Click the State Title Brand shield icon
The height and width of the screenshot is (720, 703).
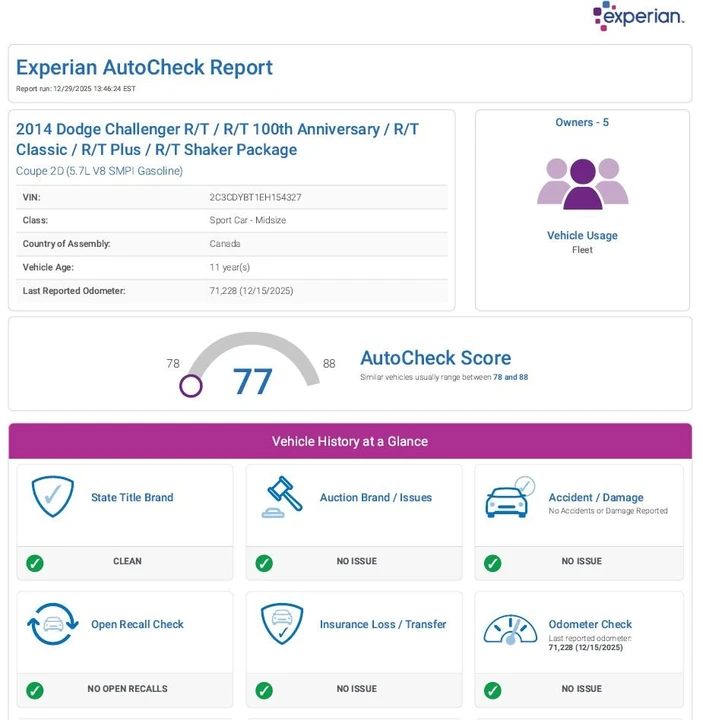click(52, 496)
